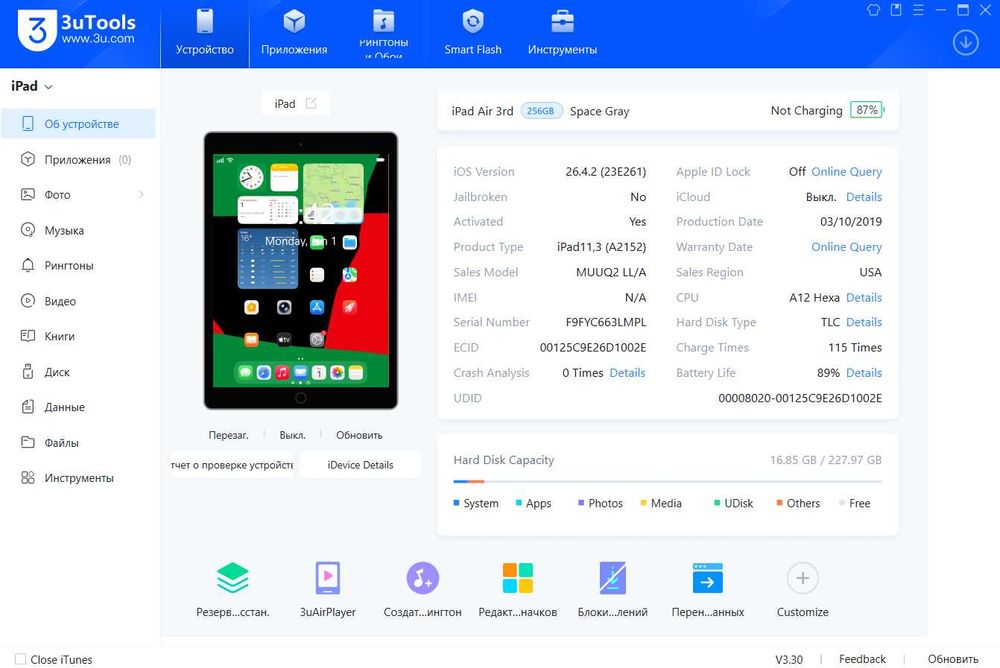Open the Инструменты top tab
This screenshot has height=668, width=1000.
(562, 33)
